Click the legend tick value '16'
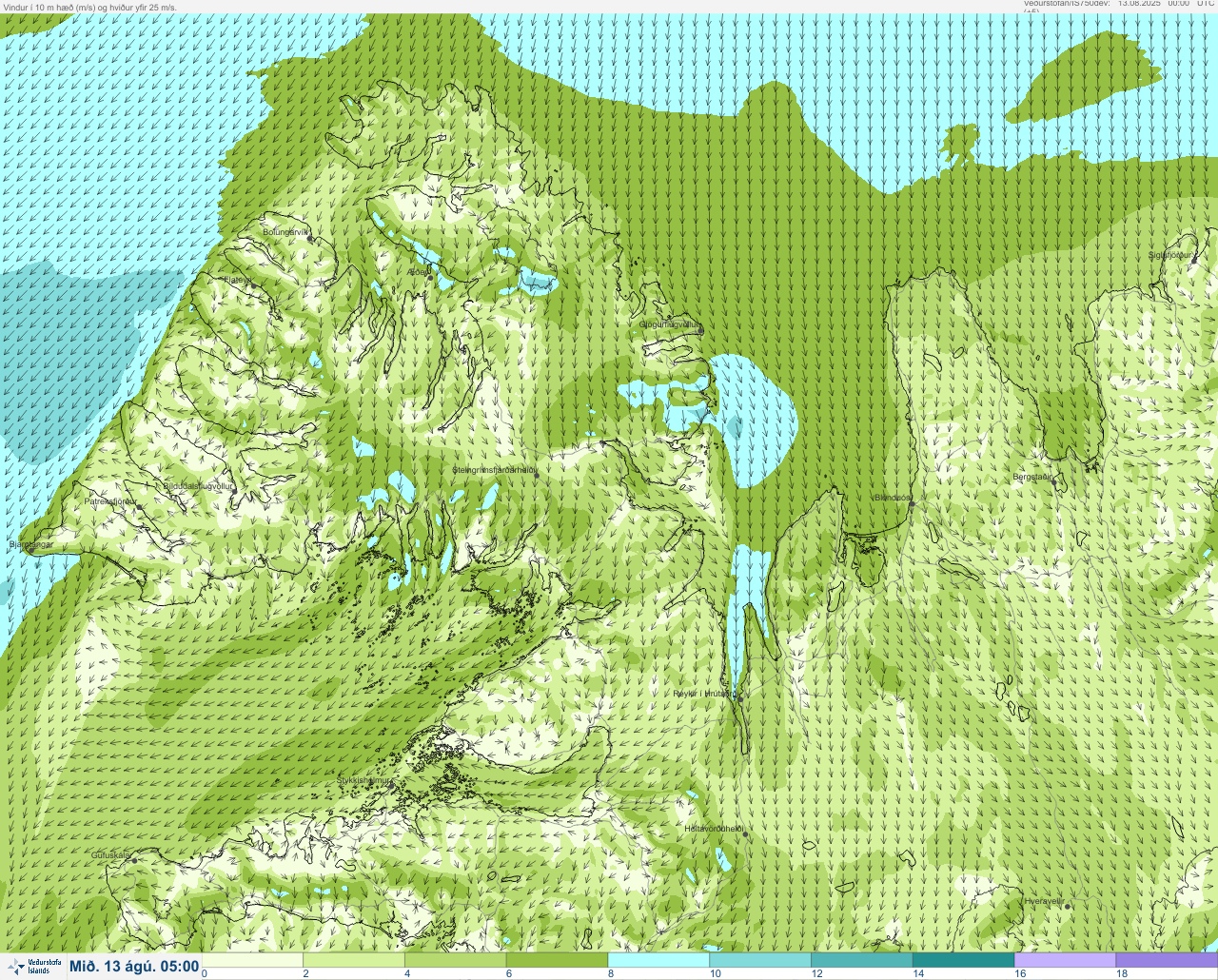 (1020, 973)
